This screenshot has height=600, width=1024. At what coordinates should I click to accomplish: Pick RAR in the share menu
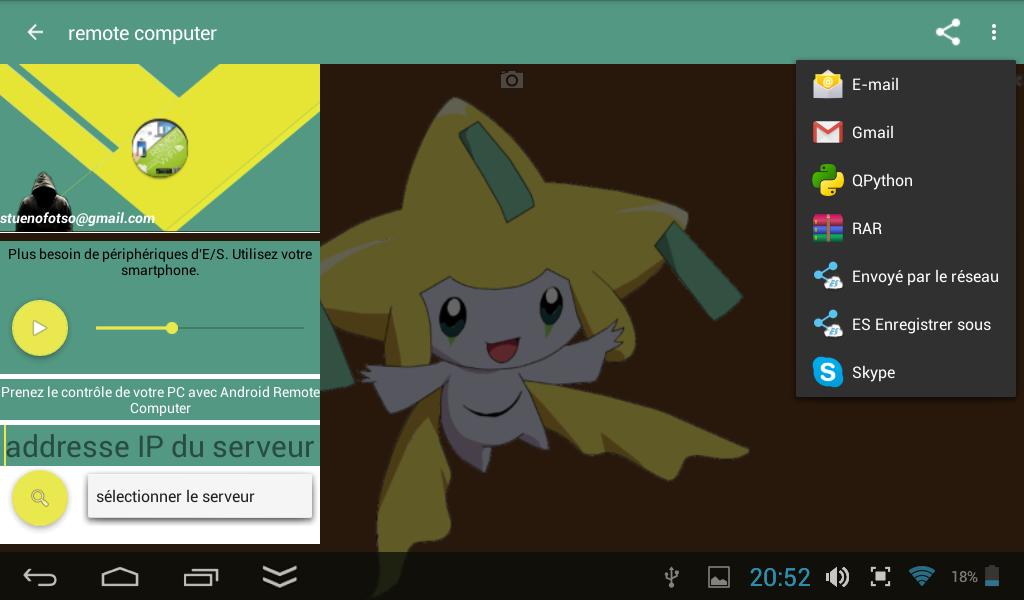pos(905,229)
